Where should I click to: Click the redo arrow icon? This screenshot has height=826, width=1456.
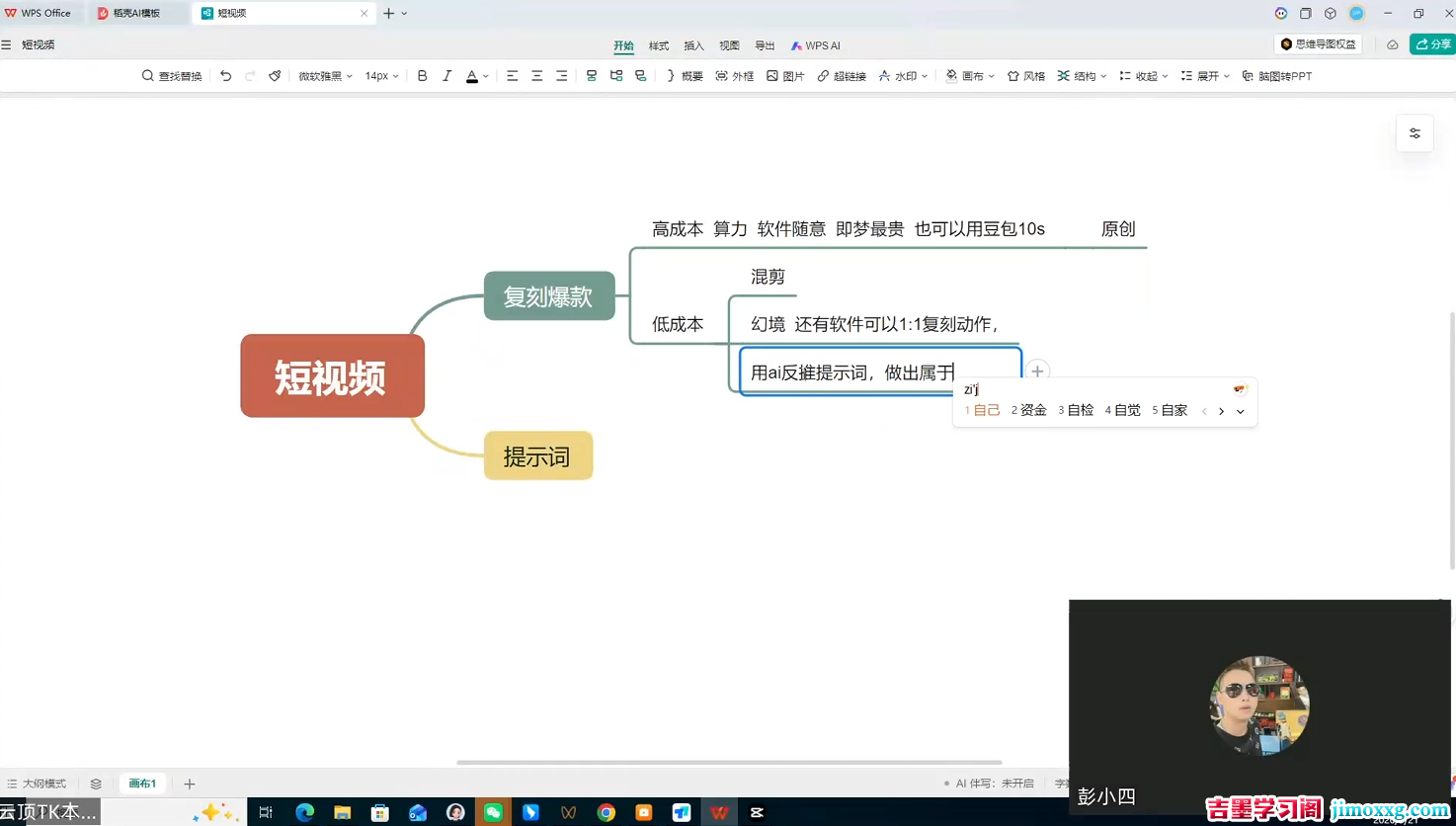(x=250, y=76)
